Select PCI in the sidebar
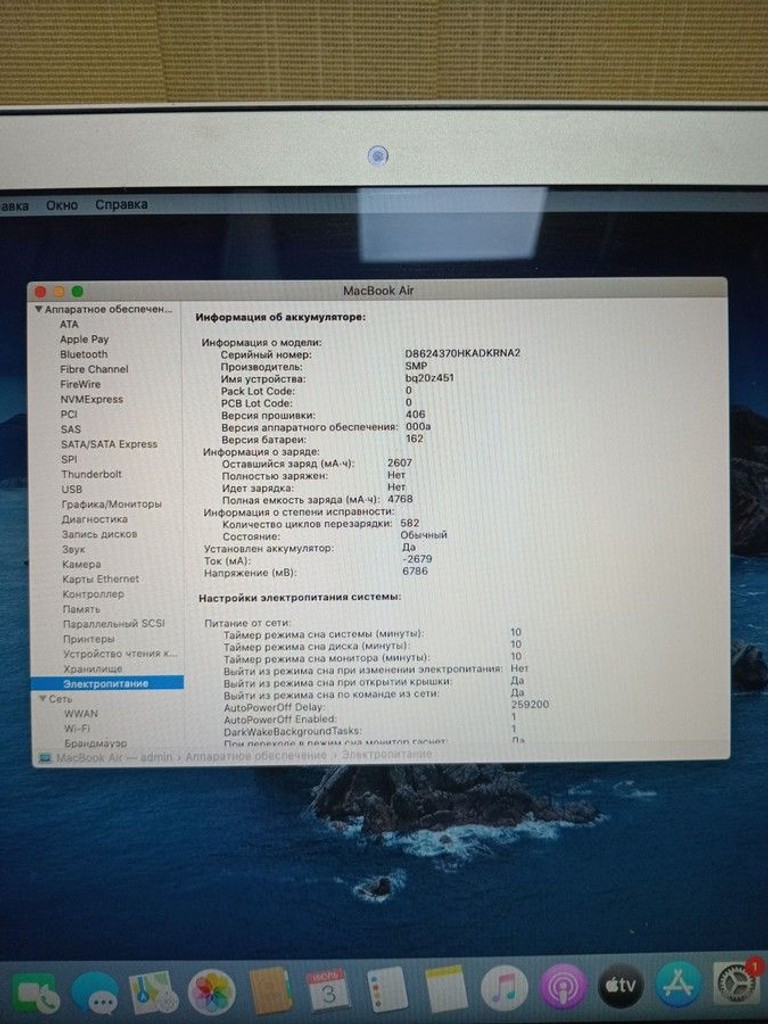 coord(69,414)
